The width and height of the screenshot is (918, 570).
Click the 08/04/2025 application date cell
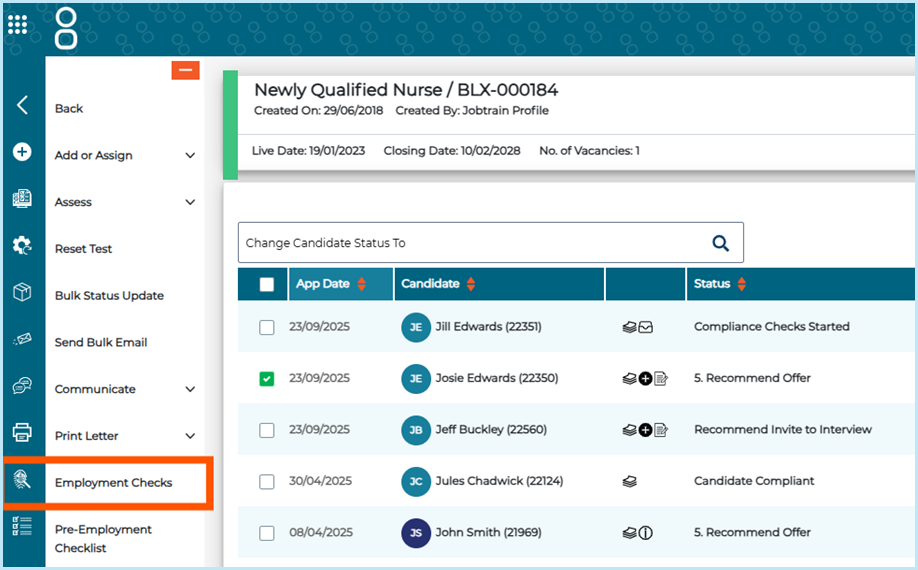[x=321, y=533]
